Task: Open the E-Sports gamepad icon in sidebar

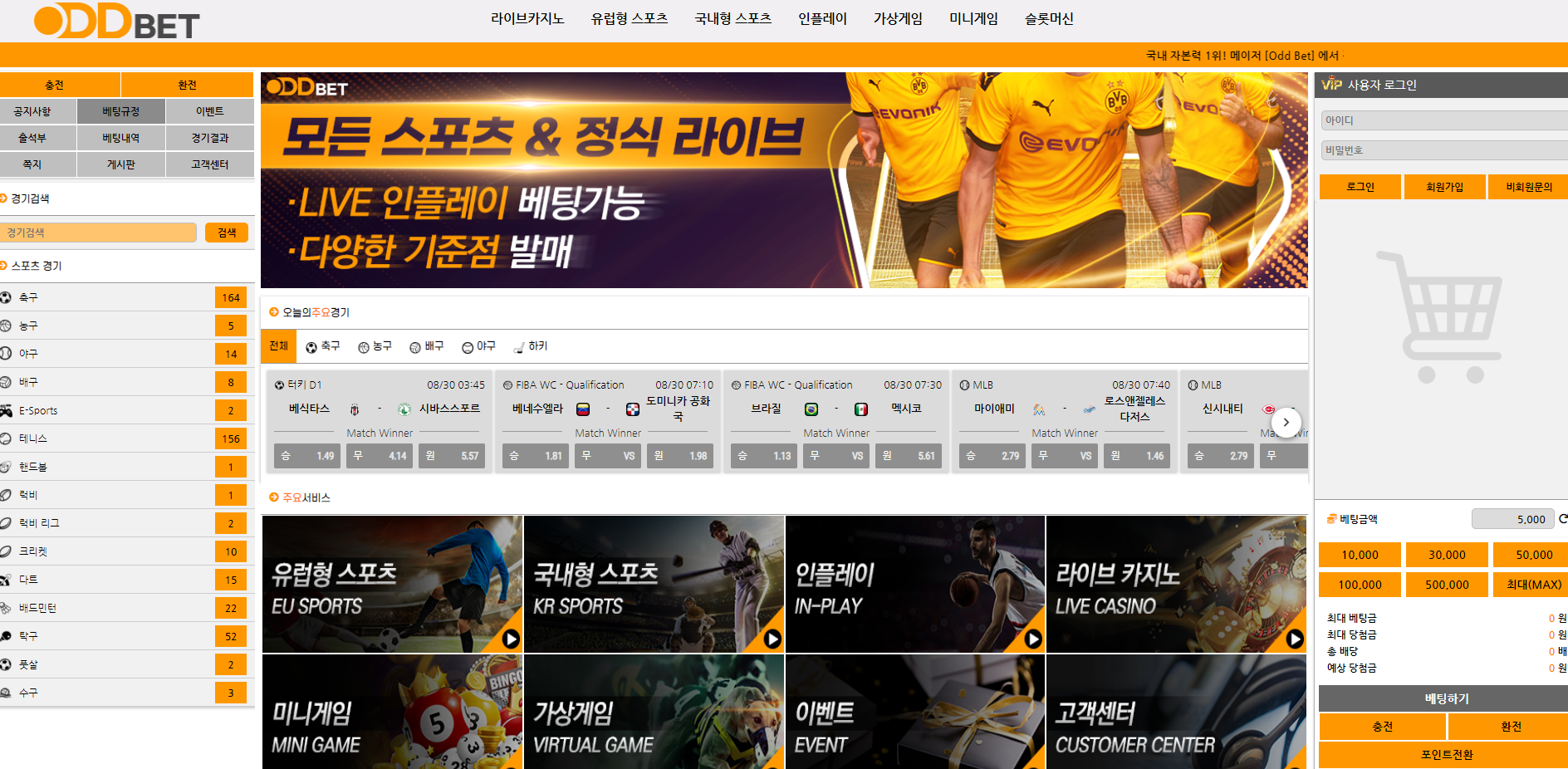Action: pyautogui.click(x=6, y=410)
